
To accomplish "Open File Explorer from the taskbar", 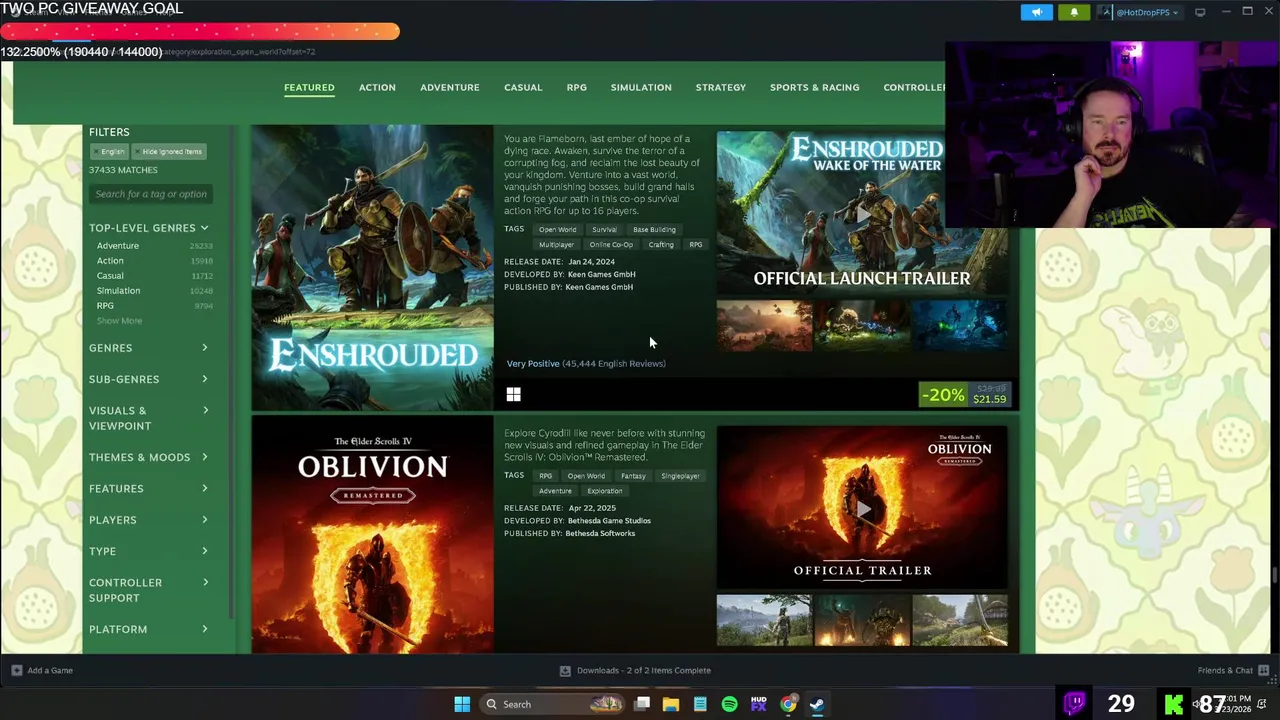I will 671,704.
